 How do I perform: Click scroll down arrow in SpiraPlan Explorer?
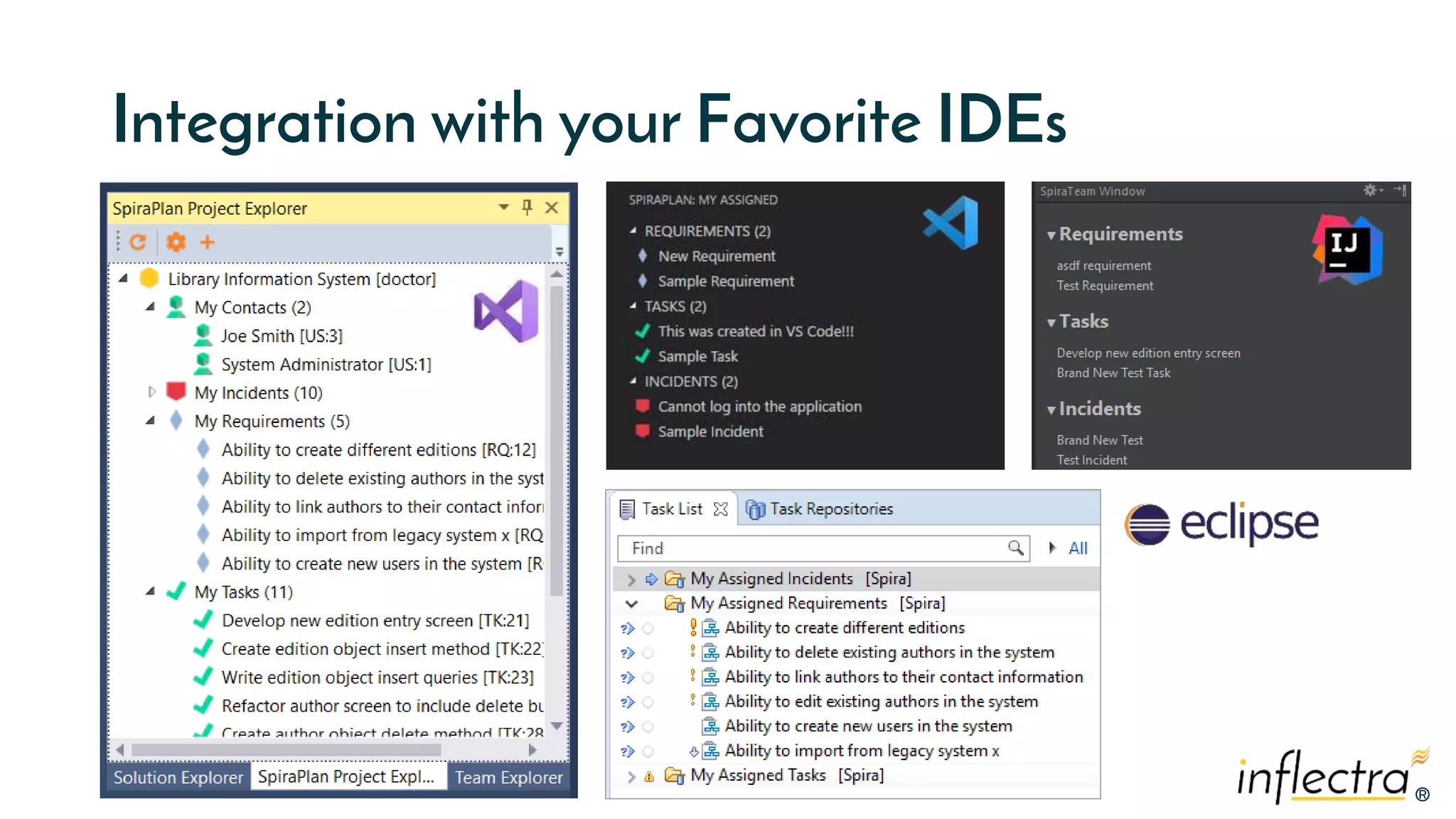557,726
